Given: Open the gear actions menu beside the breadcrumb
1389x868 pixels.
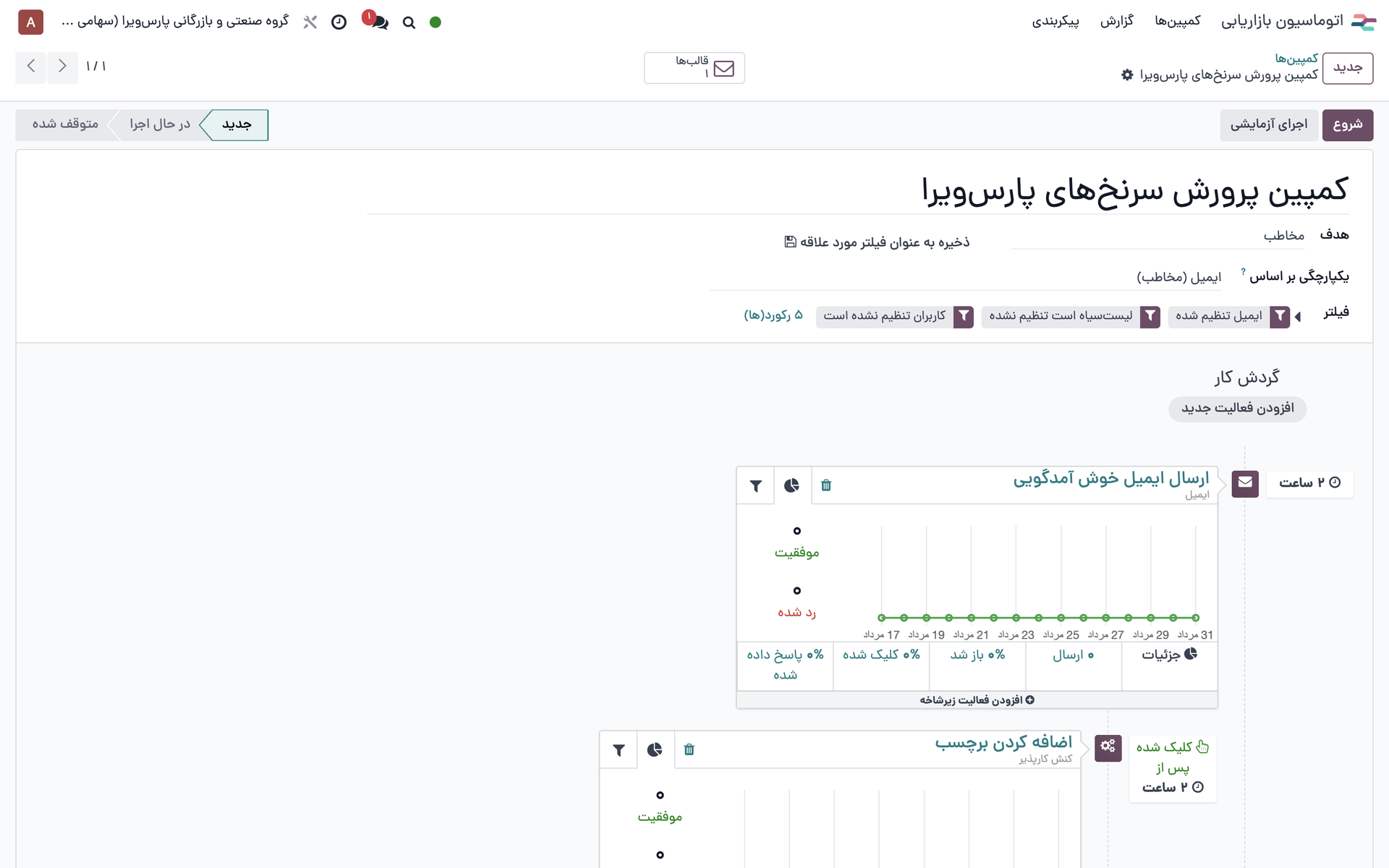Looking at the screenshot, I should (x=1127, y=75).
